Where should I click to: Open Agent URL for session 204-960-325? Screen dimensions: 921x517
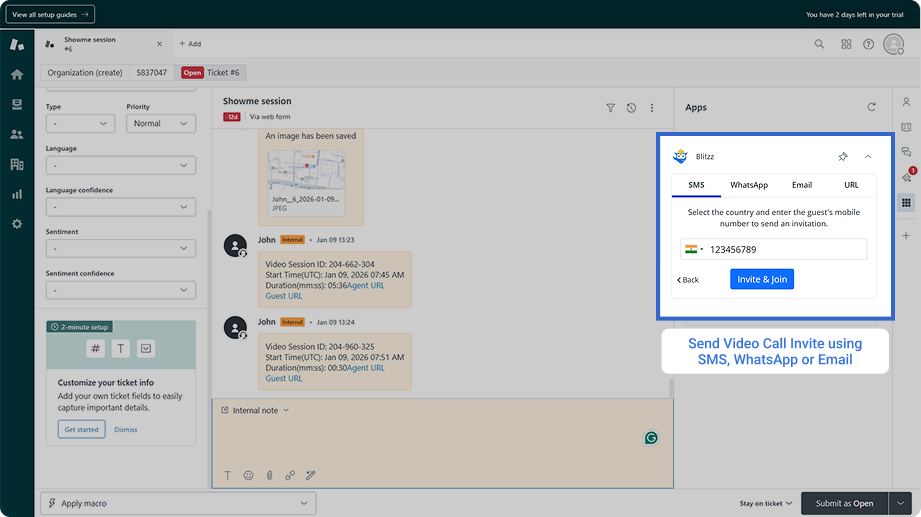point(366,368)
